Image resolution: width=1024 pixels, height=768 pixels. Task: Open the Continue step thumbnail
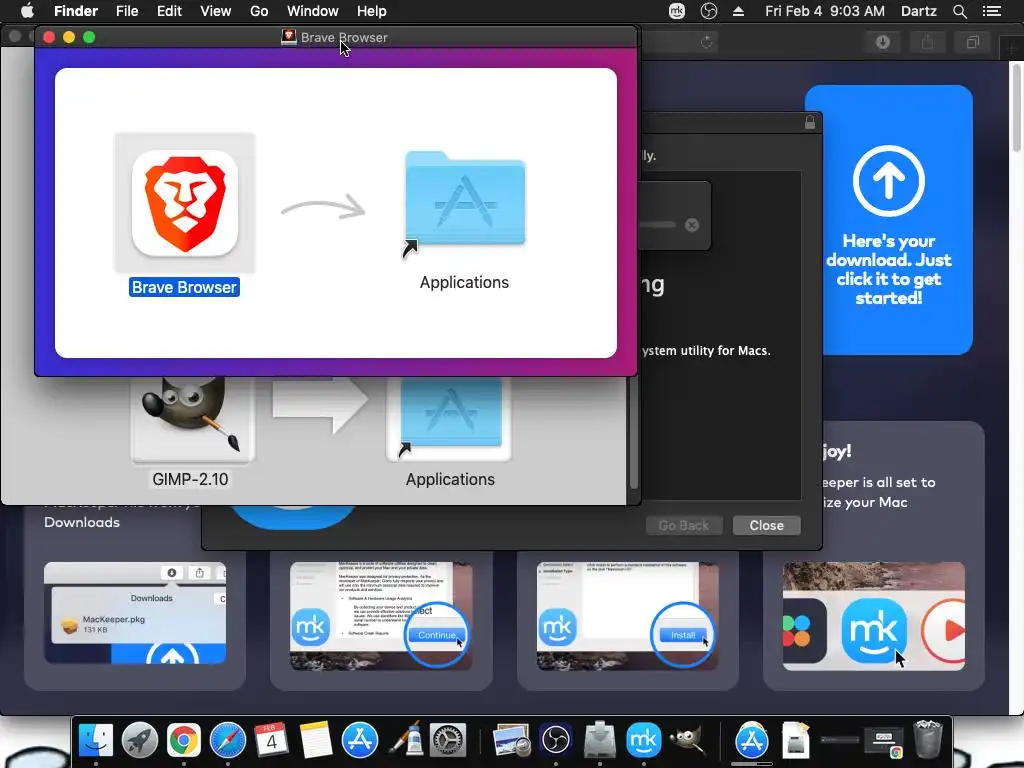pyautogui.click(x=381, y=616)
